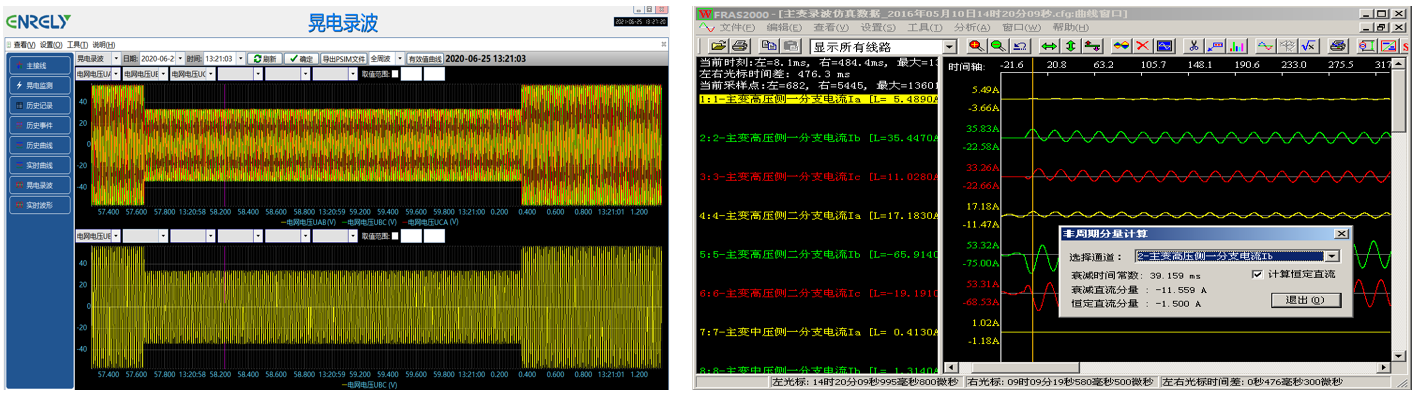The width and height of the screenshot is (1415, 395).
Task: Click the print icon in FRAS2000 toolbar
Action: point(739,45)
